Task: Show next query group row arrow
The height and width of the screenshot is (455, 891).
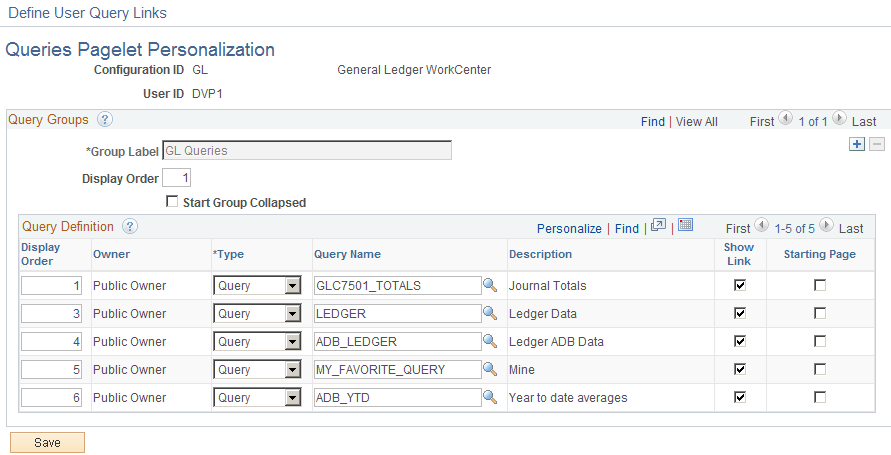Action: point(839,118)
